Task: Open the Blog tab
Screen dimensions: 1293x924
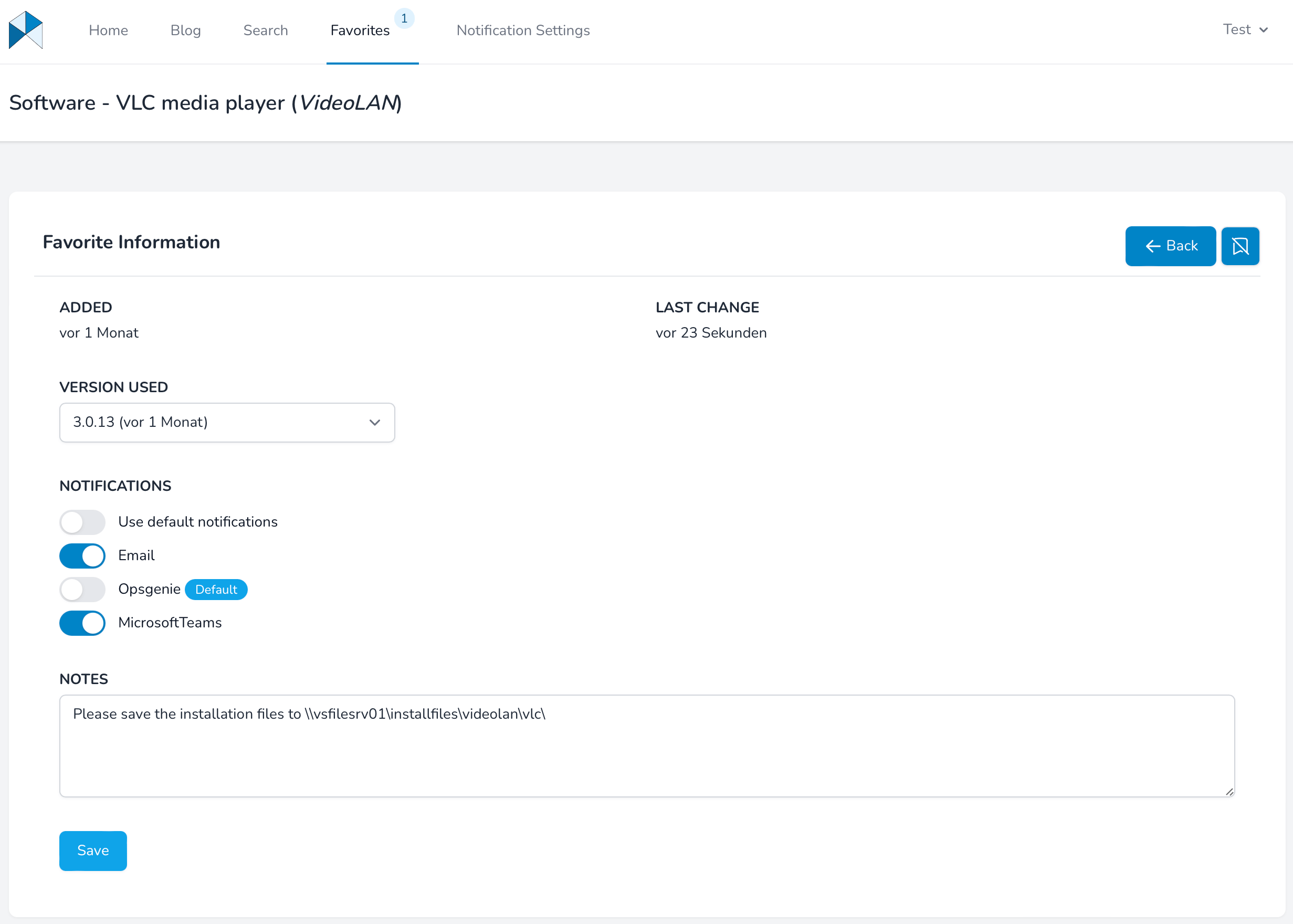Action: pyautogui.click(x=185, y=30)
